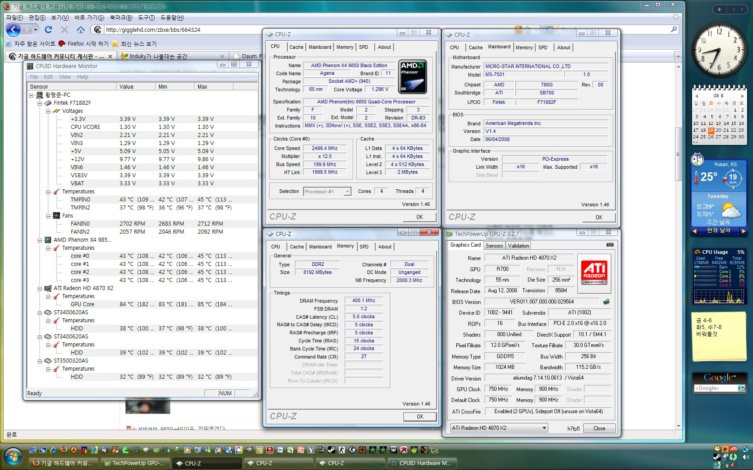The height and width of the screenshot is (470, 753).
Task: Open the About tab in Mainboard CPU-Z window
Action: pos(563,48)
